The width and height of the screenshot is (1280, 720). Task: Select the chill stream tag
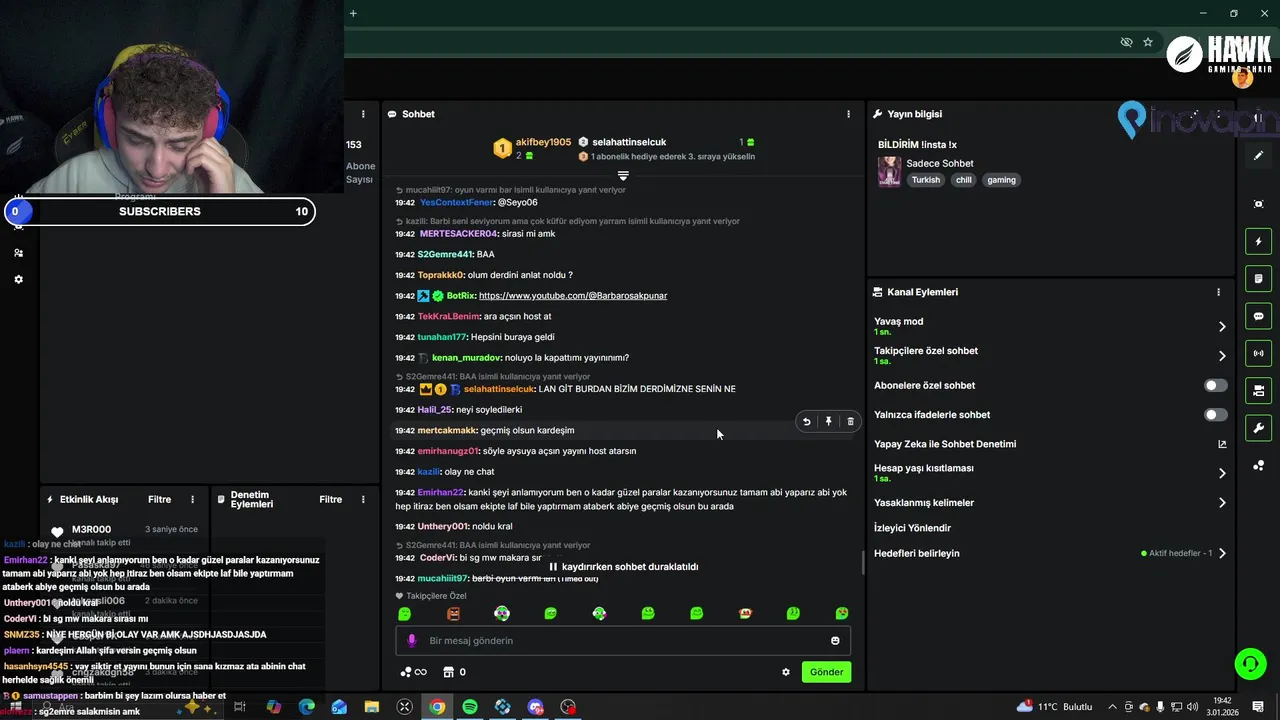(963, 180)
